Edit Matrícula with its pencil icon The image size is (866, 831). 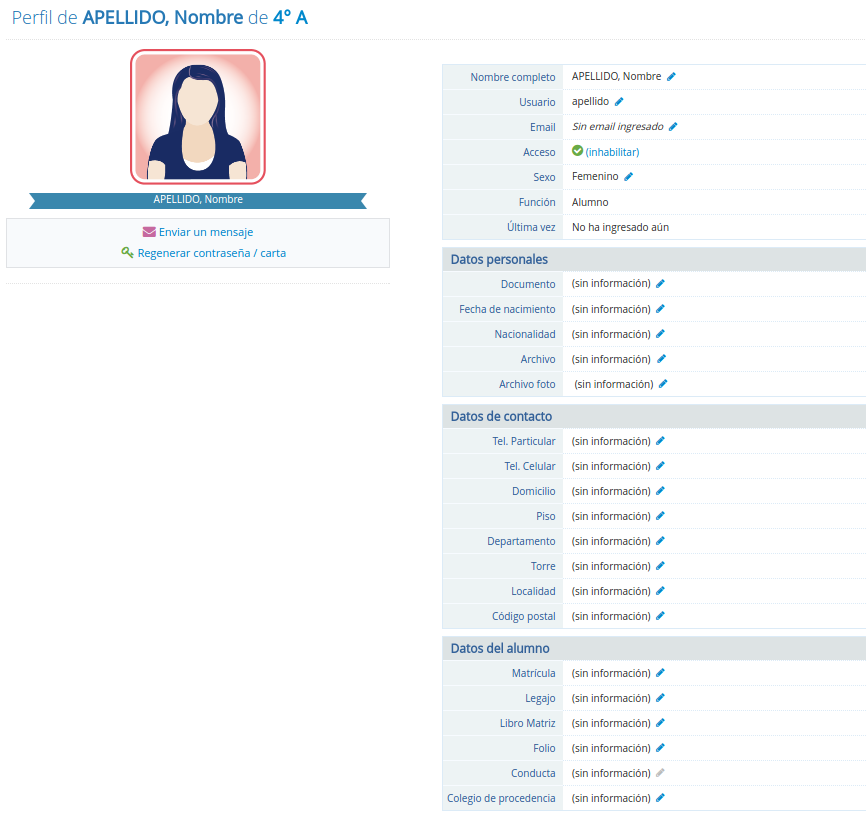pos(660,673)
